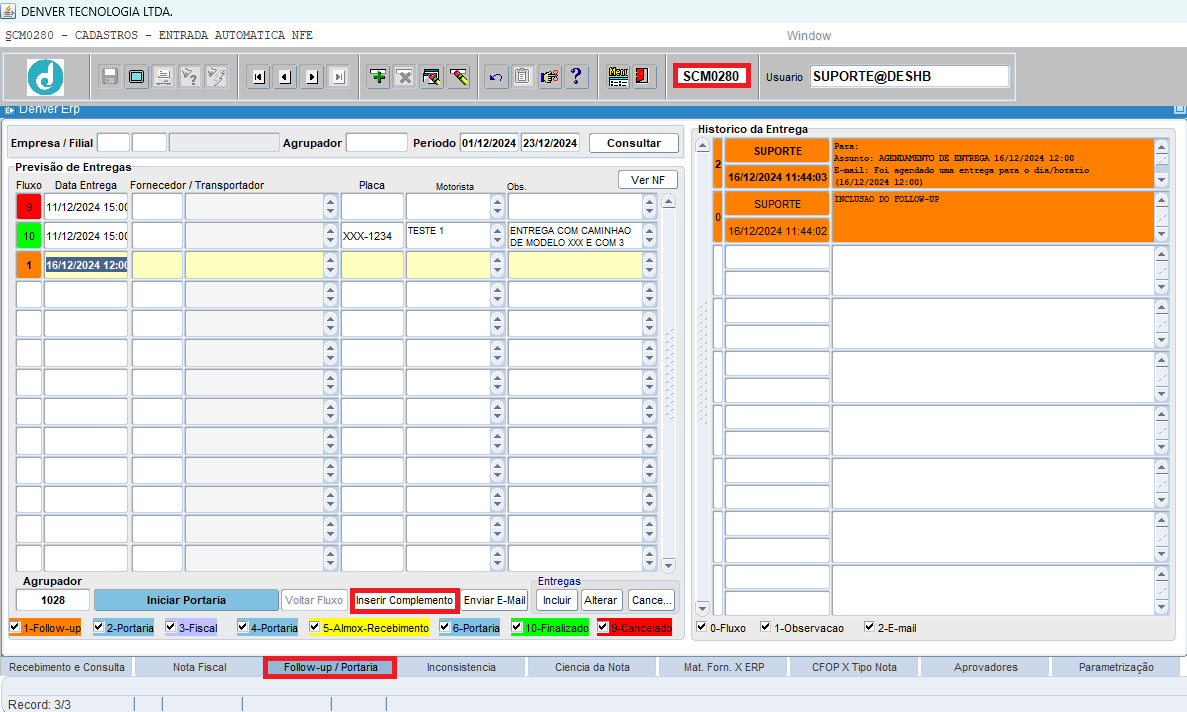The image size is (1187, 712).
Task: Open the CFOP X Tipo Nota tab
Action: pyautogui.click(x=854, y=667)
